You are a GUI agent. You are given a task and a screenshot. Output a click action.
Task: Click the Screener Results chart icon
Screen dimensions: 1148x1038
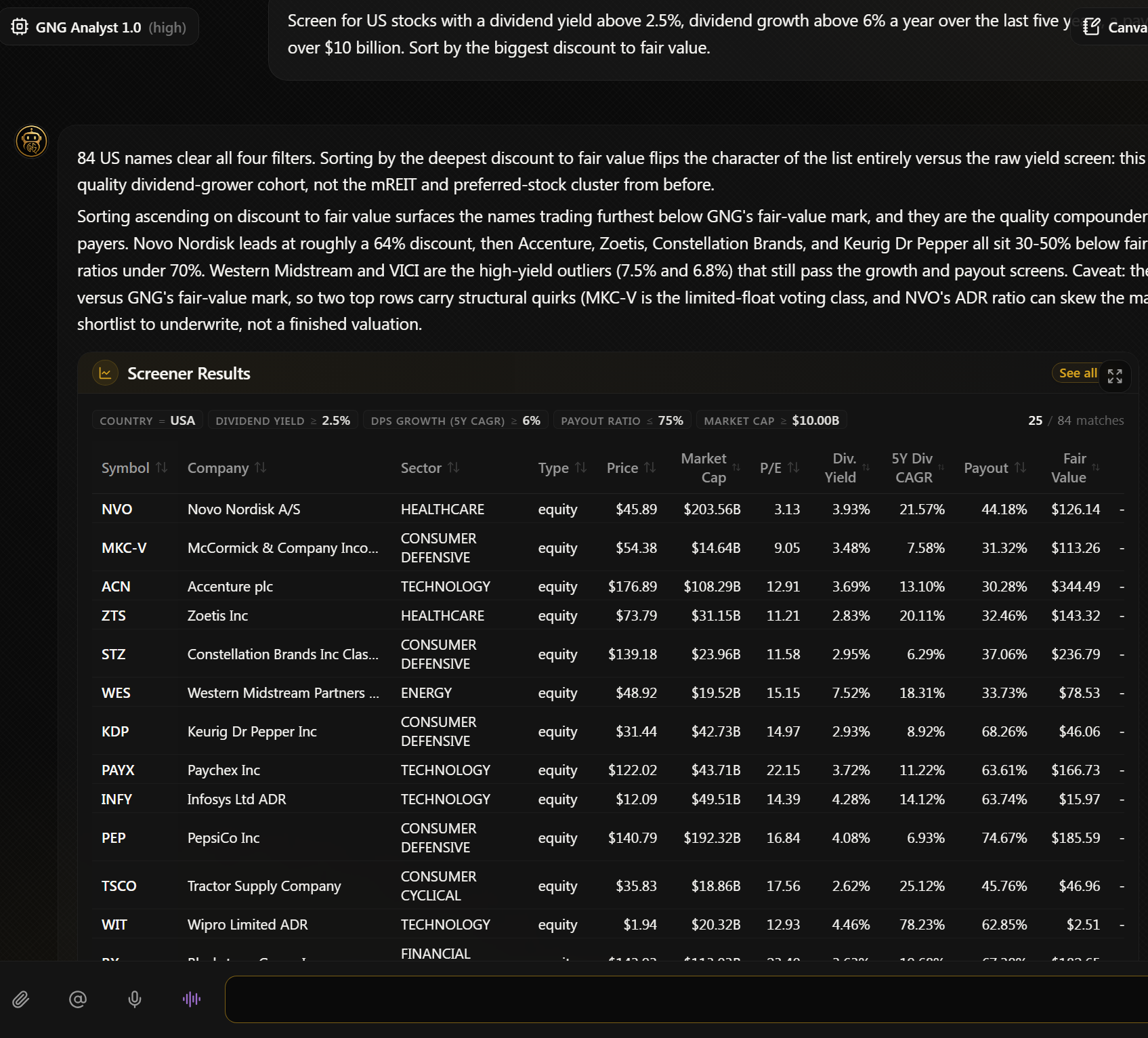(x=105, y=373)
